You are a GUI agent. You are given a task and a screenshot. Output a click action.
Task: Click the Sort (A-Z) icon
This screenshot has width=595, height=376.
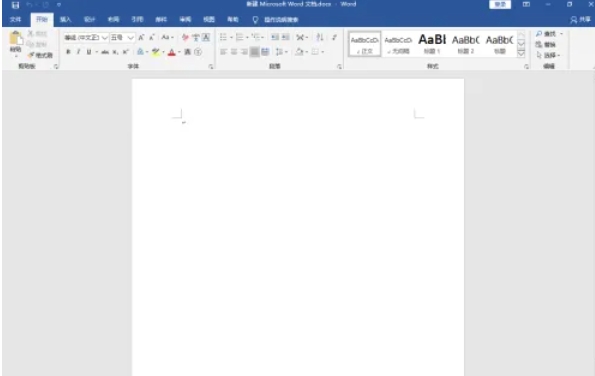click(x=320, y=37)
